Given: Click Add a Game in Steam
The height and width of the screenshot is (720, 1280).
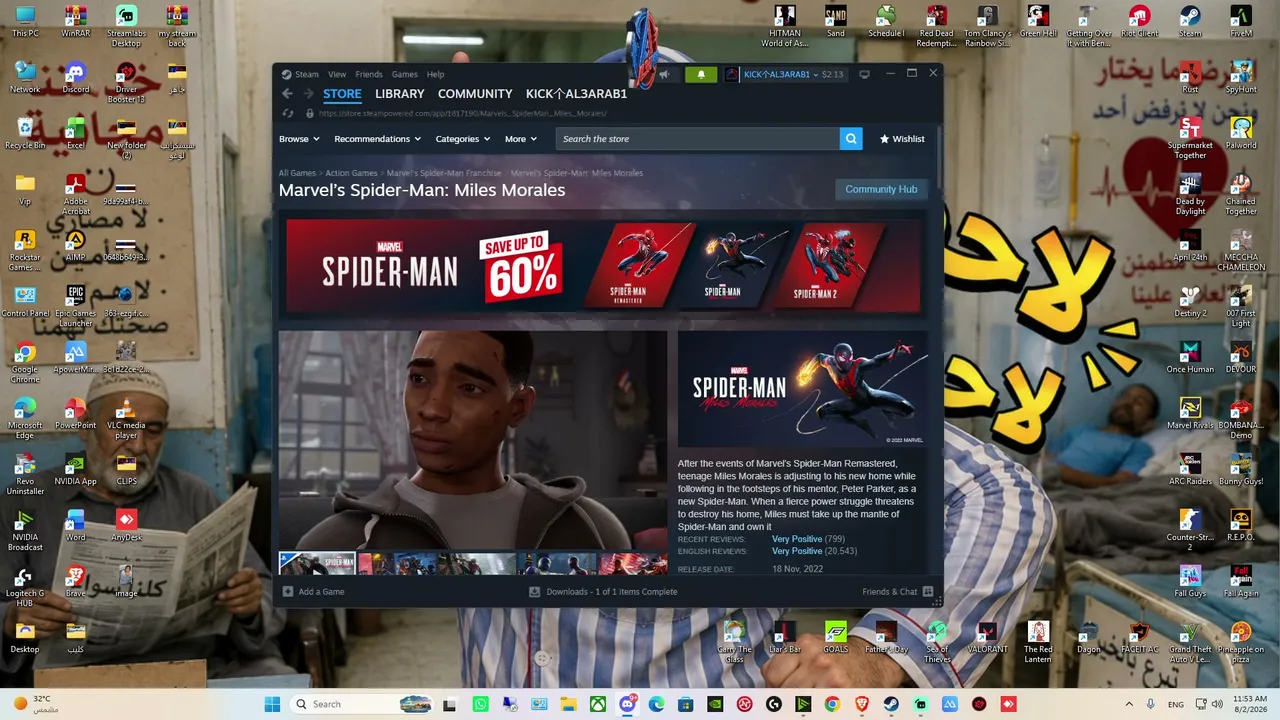Looking at the screenshot, I should click(313, 592).
